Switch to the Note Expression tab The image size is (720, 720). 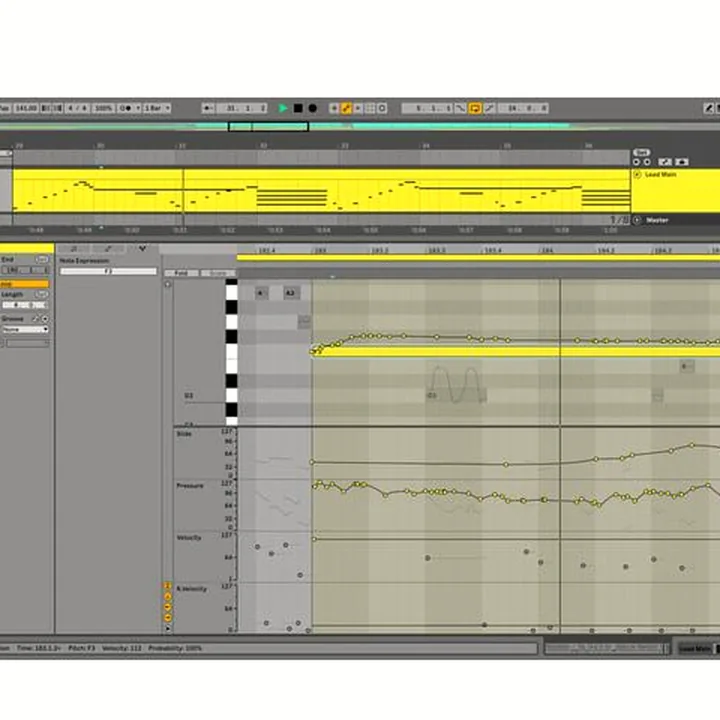(142, 248)
